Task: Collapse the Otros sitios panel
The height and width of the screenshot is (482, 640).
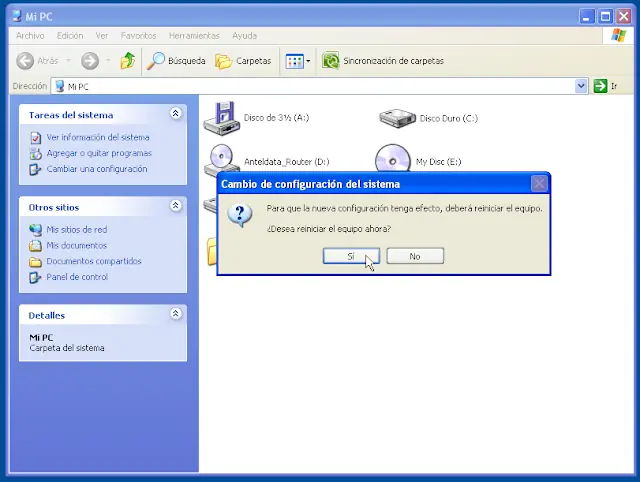Action: click(x=176, y=206)
